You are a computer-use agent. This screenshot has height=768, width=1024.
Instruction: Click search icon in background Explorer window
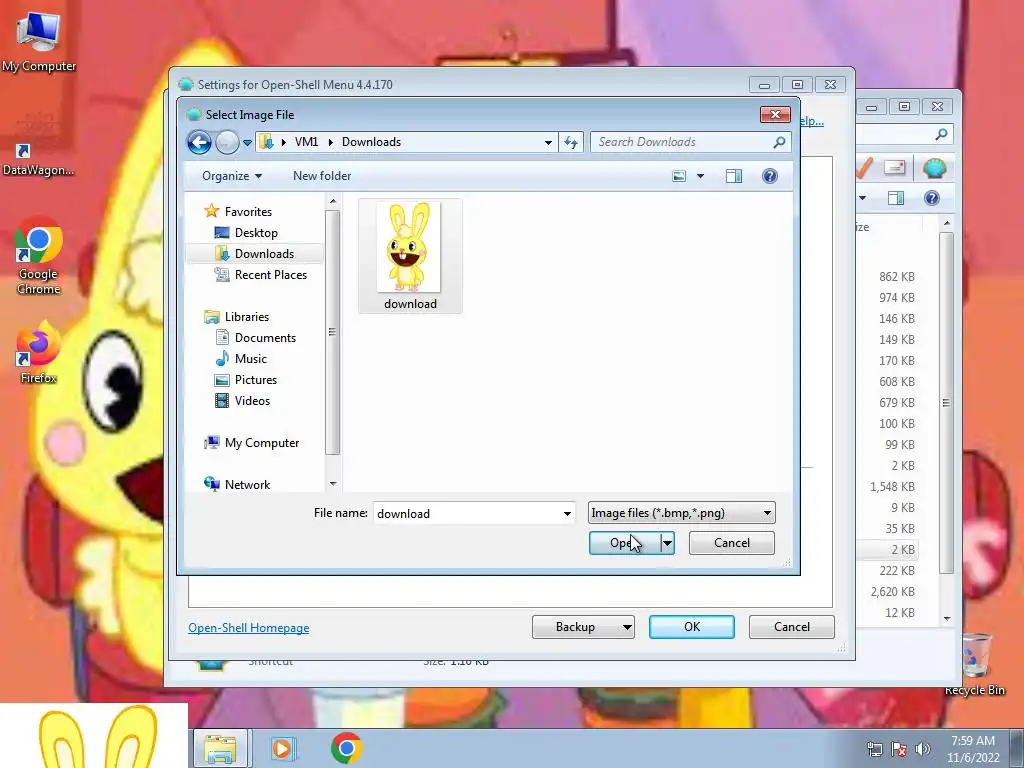click(x=941, y=134)
